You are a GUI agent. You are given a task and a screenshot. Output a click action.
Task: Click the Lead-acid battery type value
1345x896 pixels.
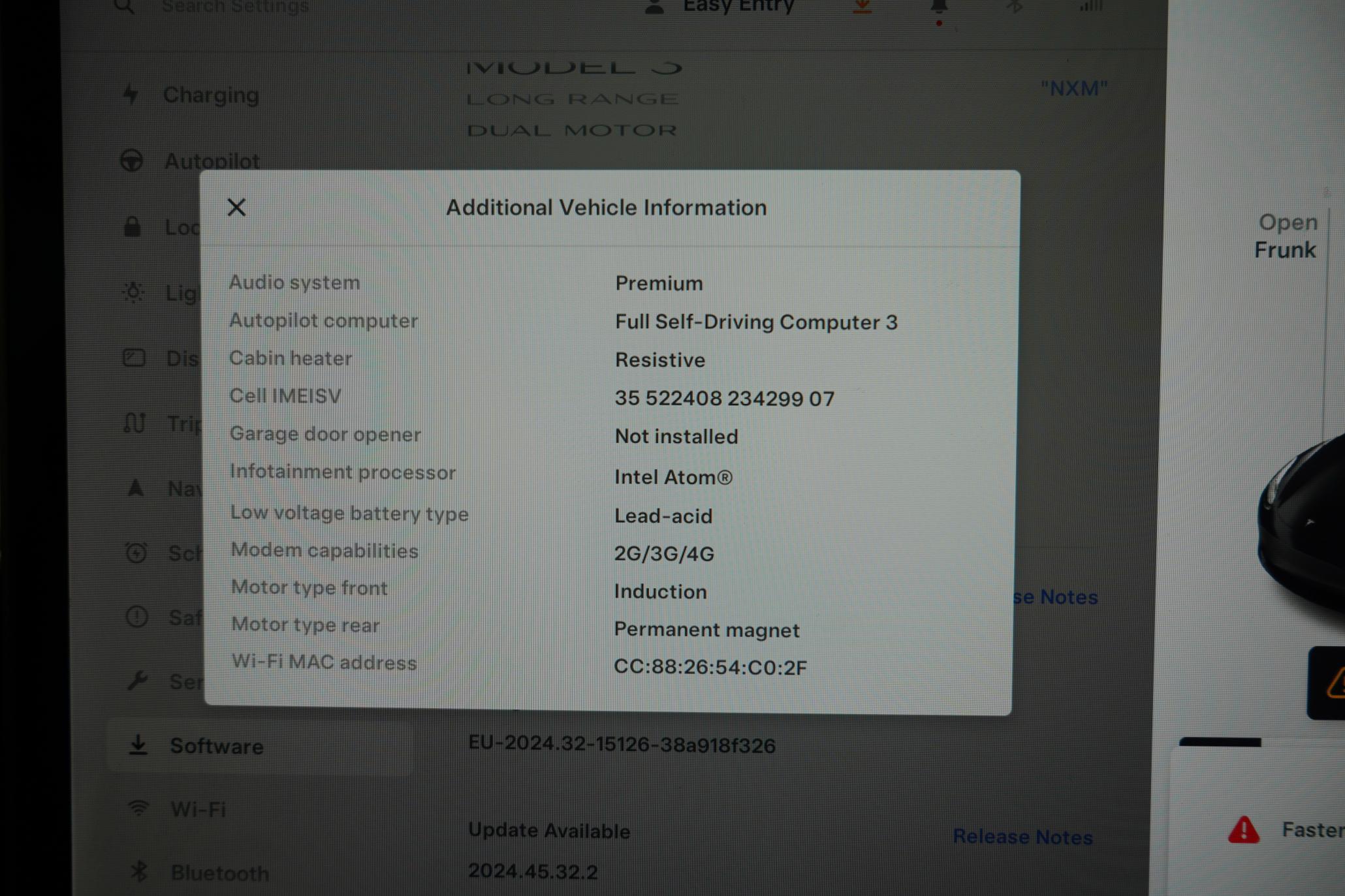pos(663,516)
